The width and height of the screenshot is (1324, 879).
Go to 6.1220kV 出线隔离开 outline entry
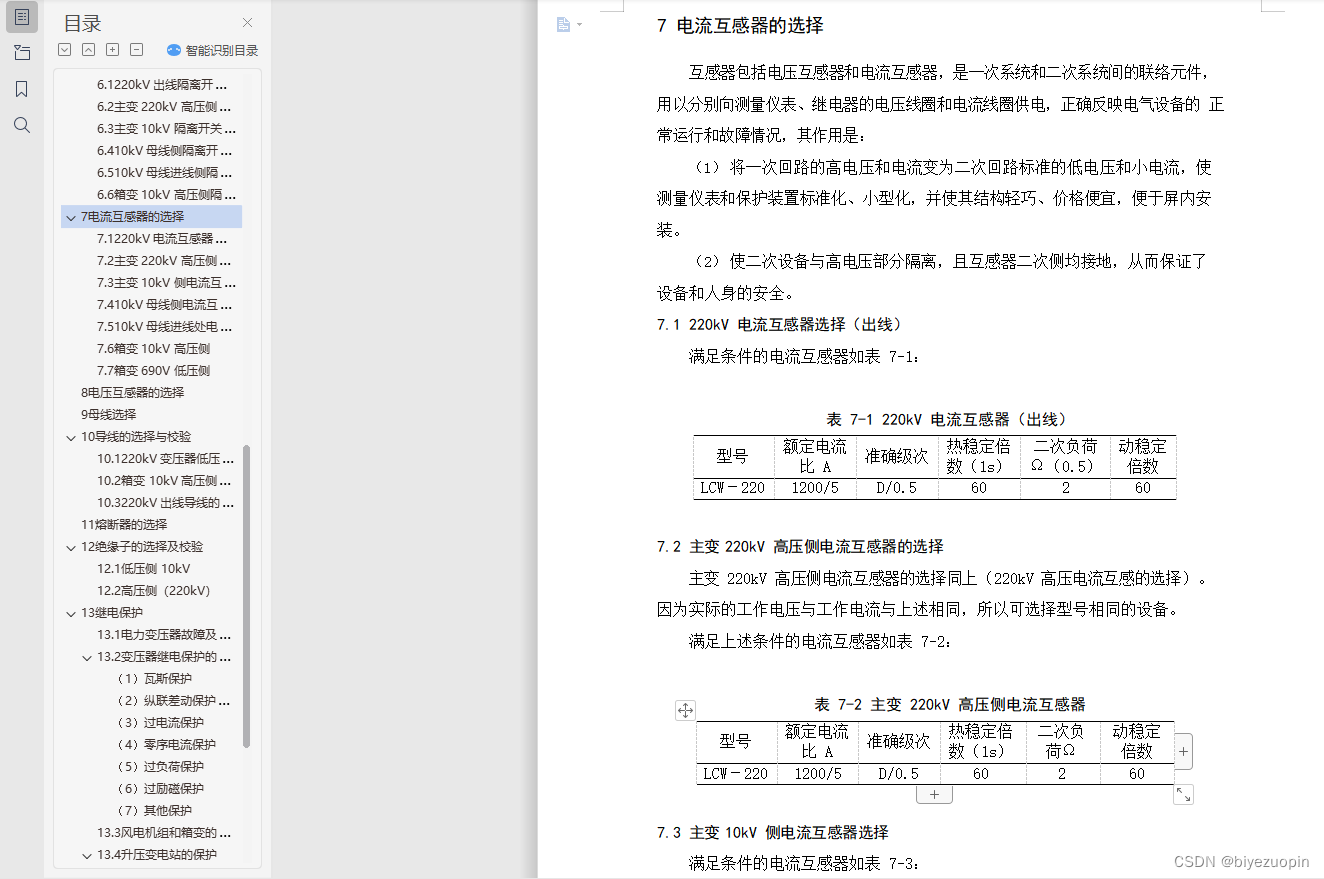click(x=162, y=85)
